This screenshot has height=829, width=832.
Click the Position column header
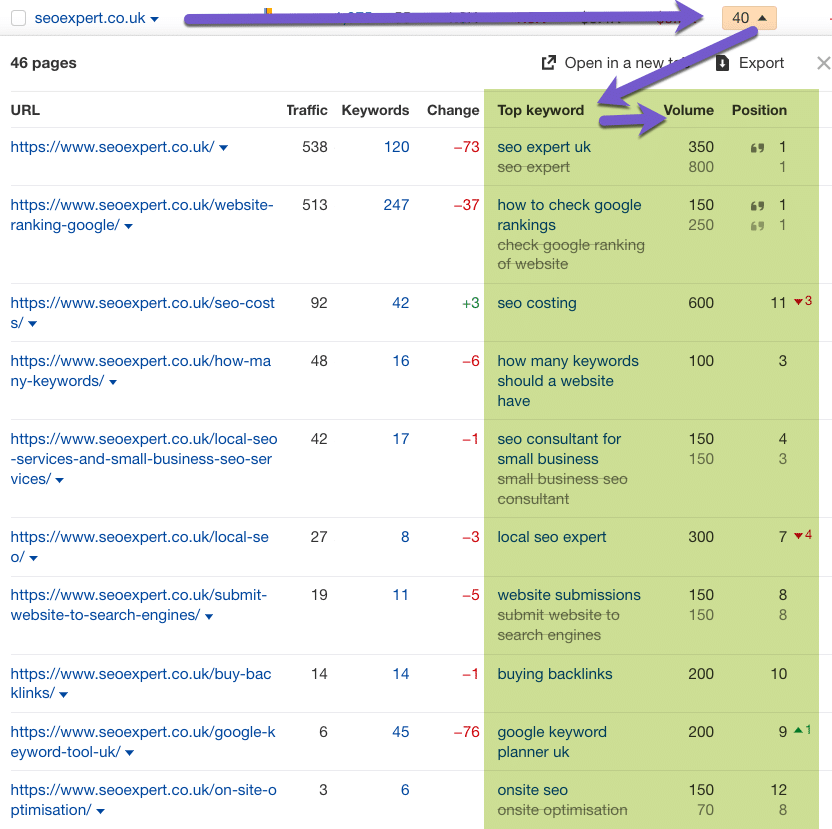tap(759, 110)
